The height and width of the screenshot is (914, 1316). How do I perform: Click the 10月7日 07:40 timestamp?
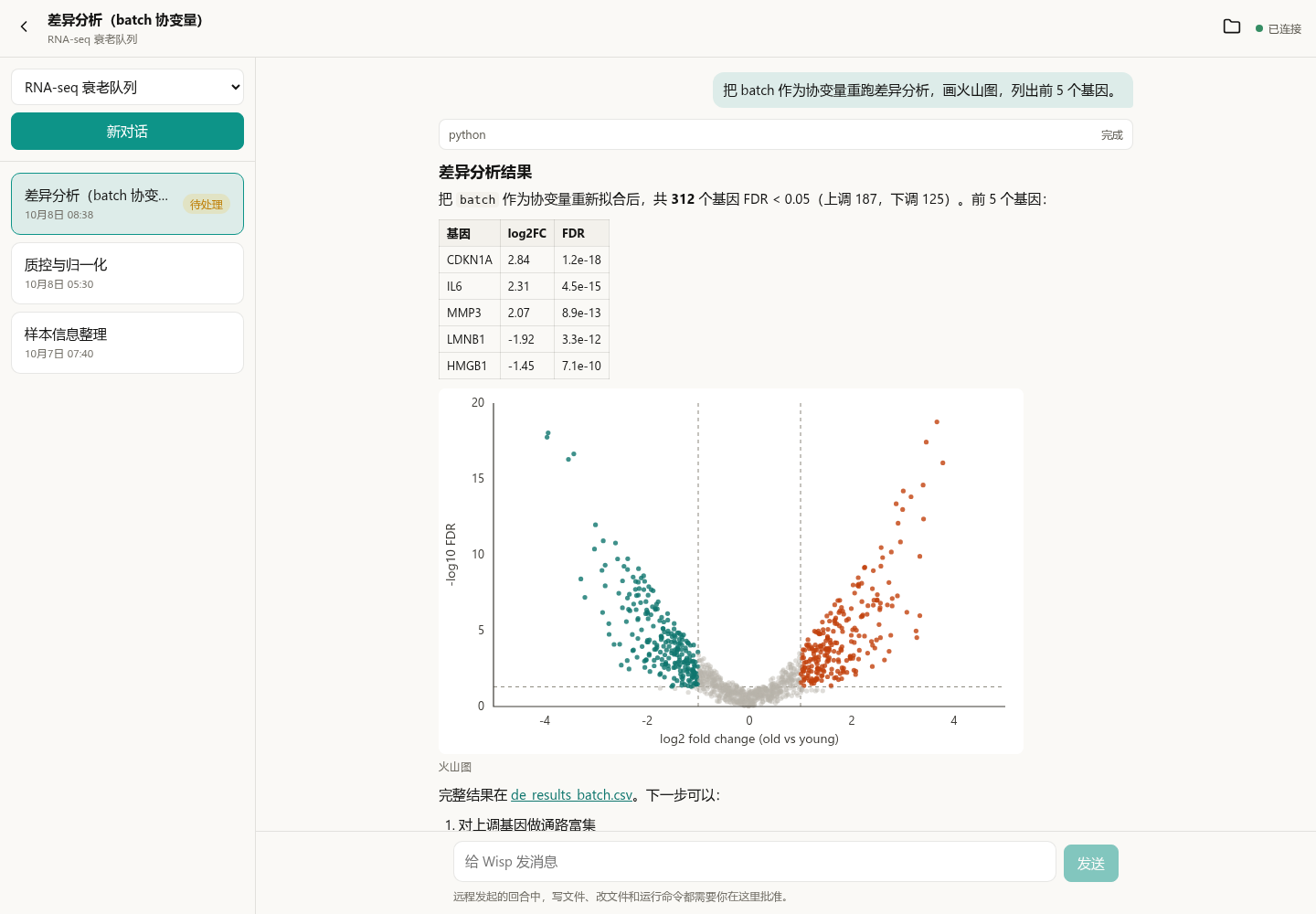(x=58, y=354)
